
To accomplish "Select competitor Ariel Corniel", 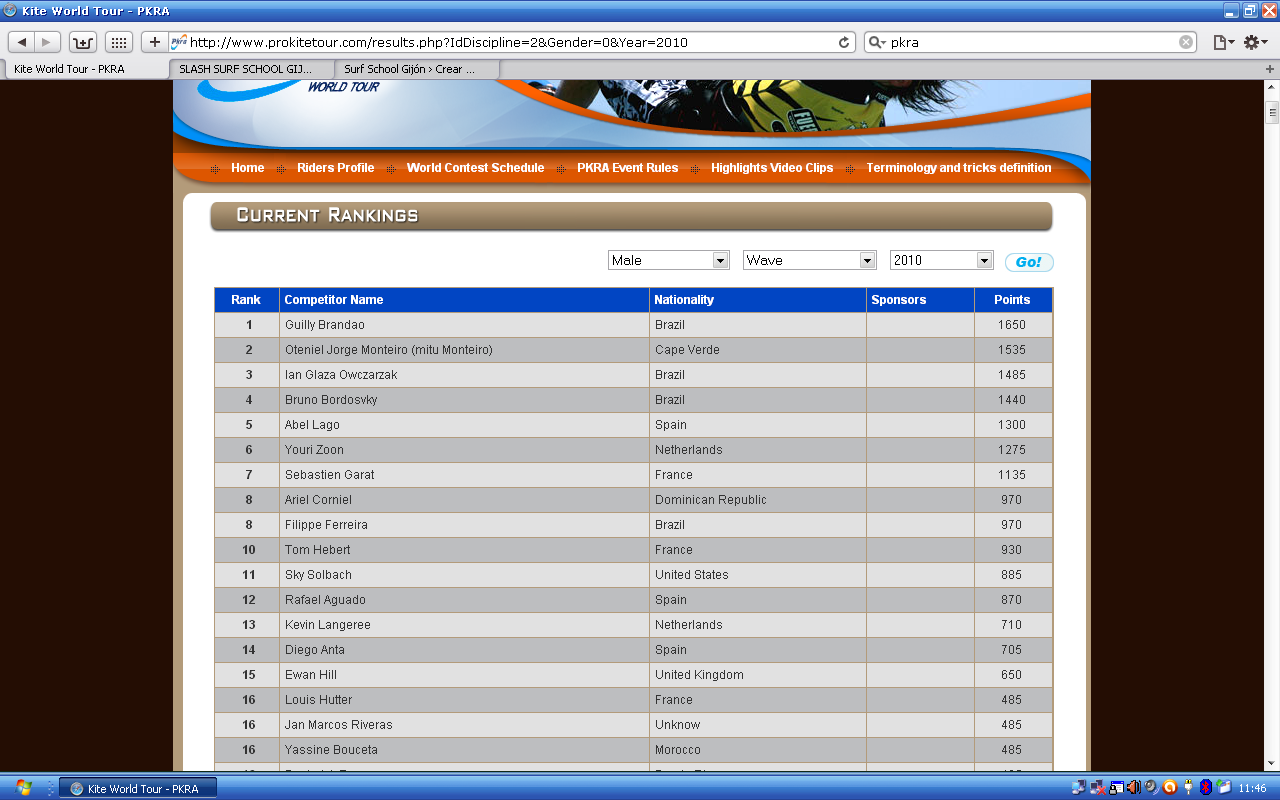I will (x=318, y=500).
